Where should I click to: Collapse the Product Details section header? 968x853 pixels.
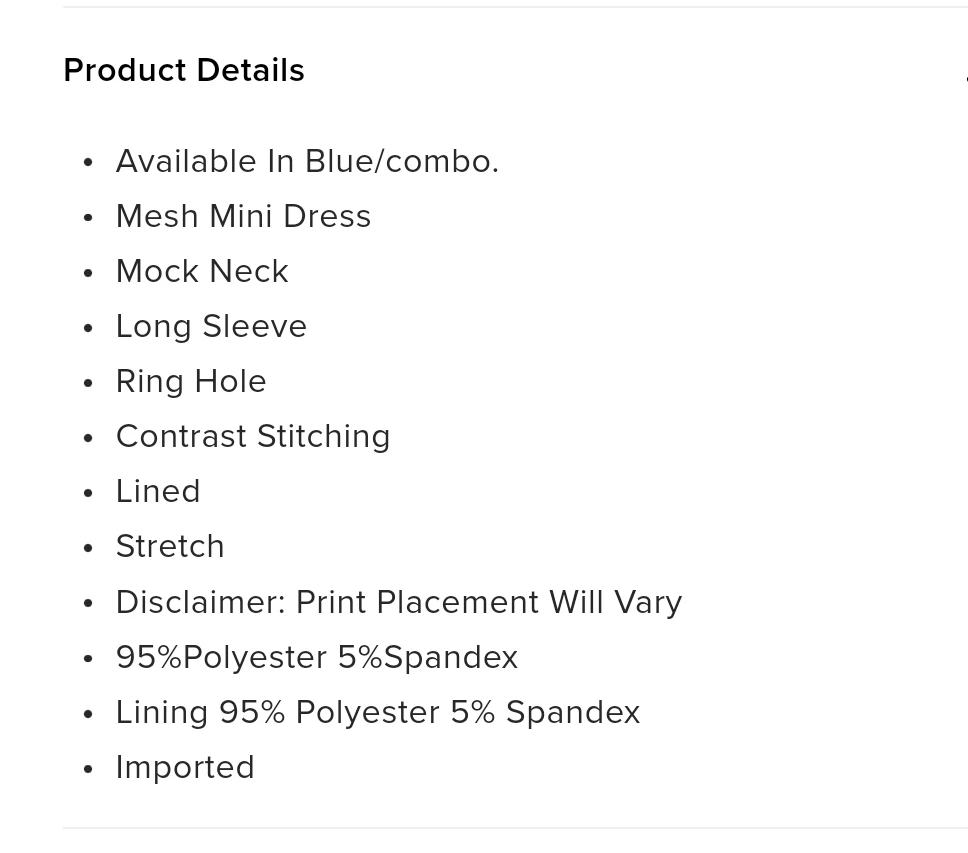click(184, 70)
